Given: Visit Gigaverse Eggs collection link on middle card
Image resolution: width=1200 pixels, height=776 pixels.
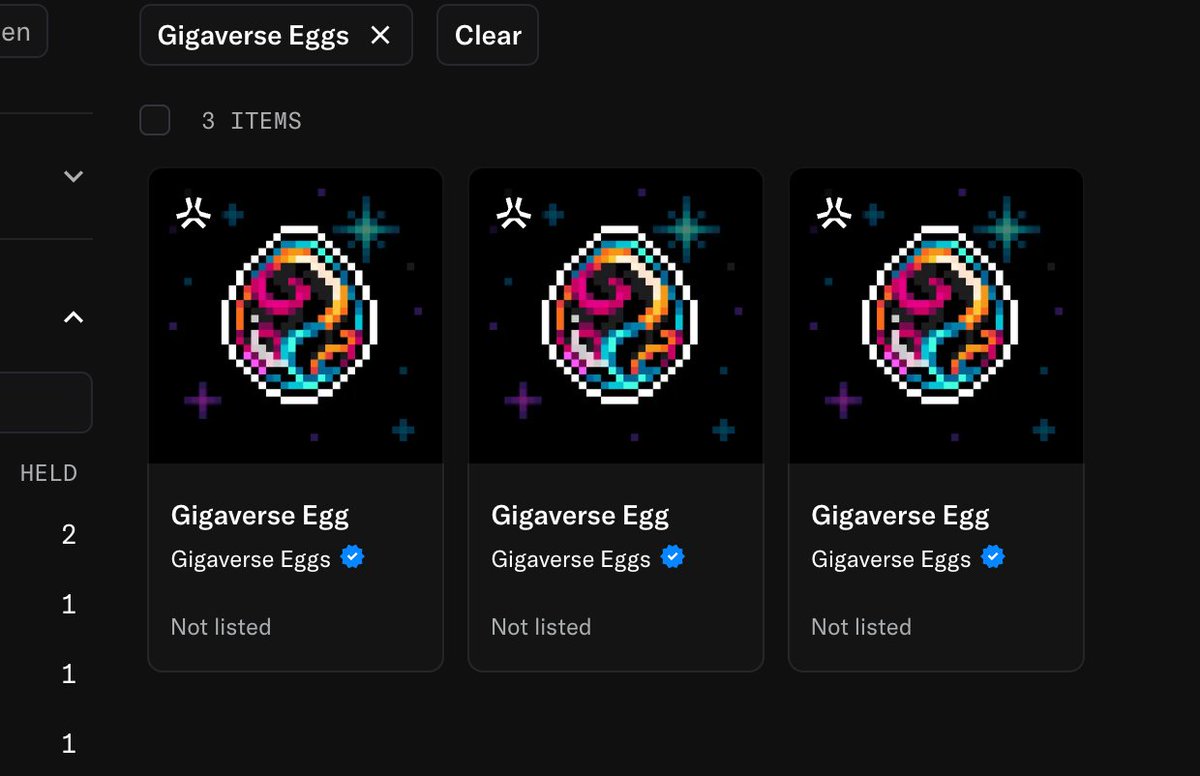Looking at the screenshot, I should coord(571,559).
